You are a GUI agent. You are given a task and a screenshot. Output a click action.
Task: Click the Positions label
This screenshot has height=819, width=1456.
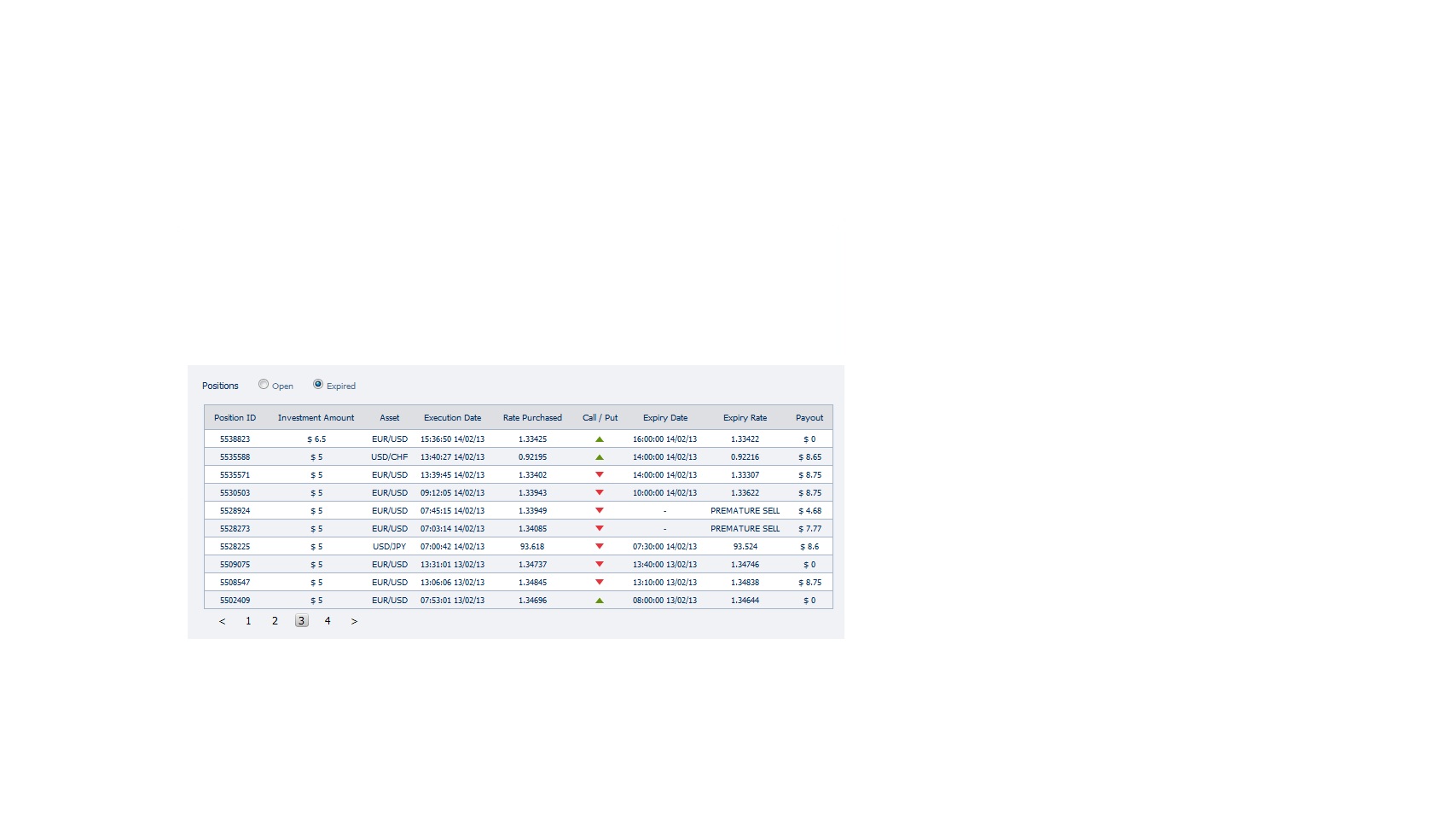220,386
